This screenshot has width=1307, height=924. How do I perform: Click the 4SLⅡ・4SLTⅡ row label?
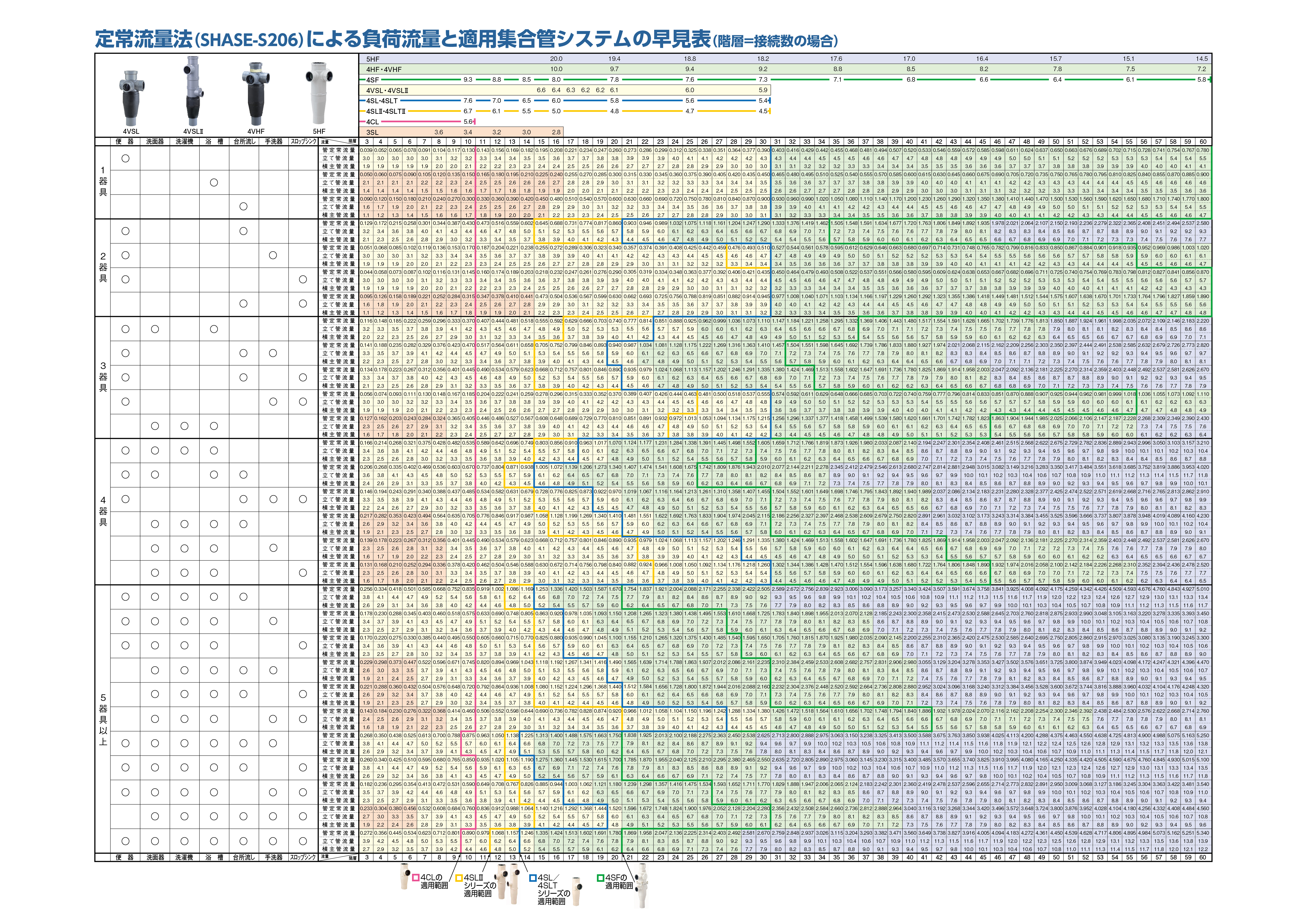click(385, 111)
